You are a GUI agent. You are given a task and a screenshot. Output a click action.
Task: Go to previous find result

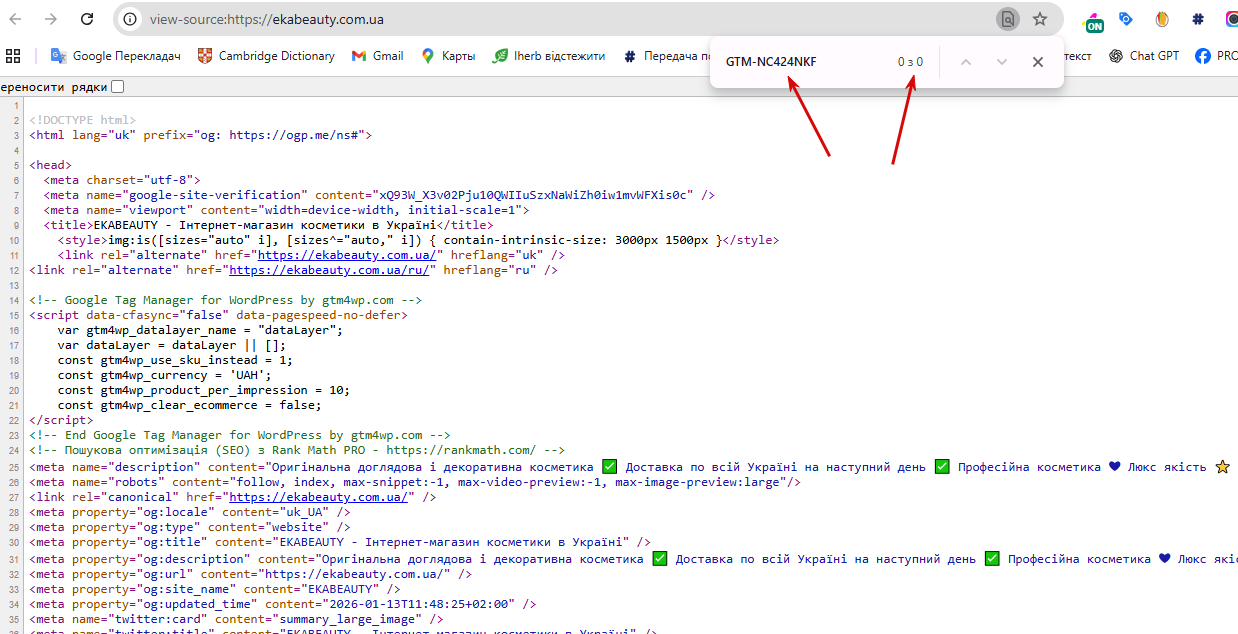tap(966, 62)
